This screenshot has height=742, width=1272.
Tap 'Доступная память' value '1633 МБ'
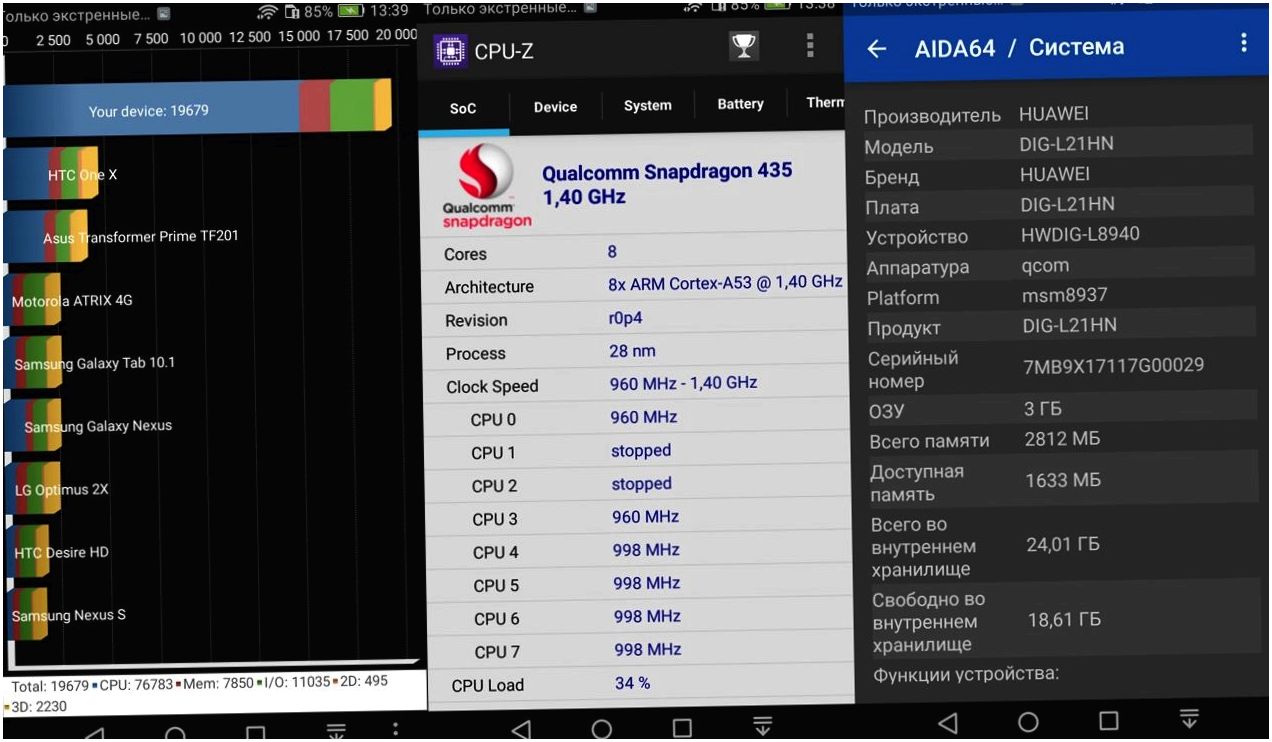(1063, 481)
